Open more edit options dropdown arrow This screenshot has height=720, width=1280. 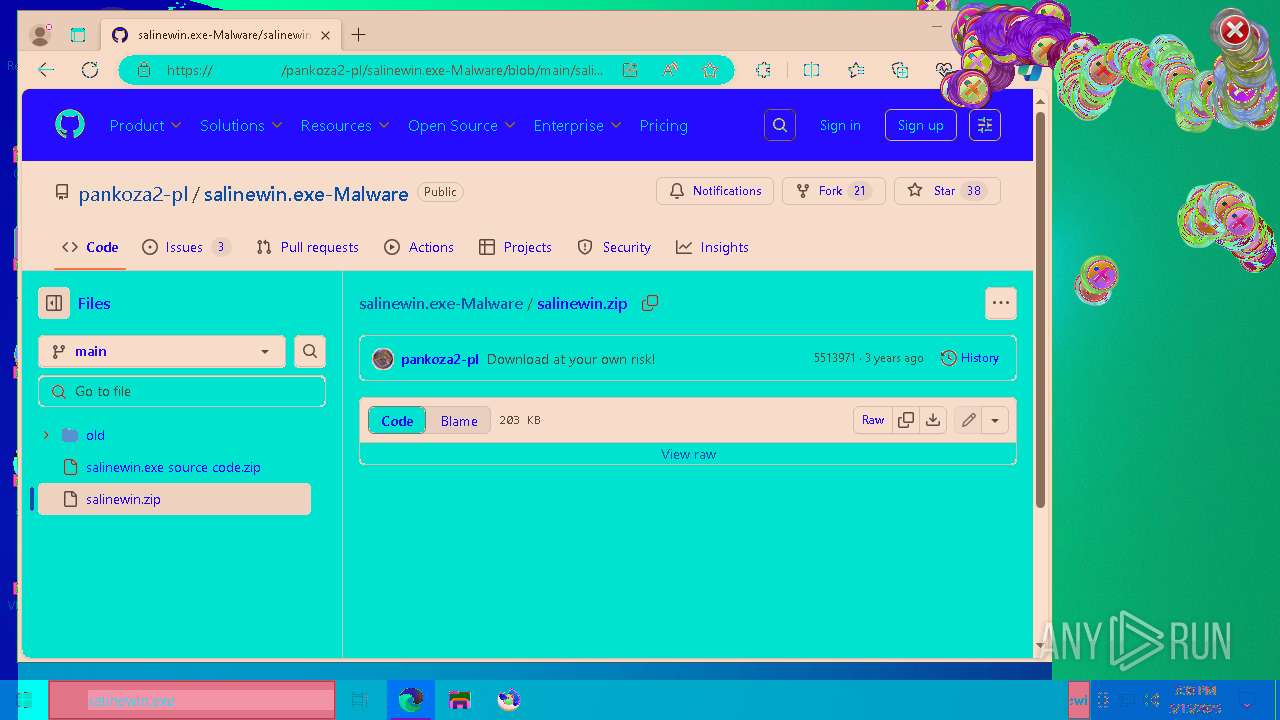click(x=995, y=420)
